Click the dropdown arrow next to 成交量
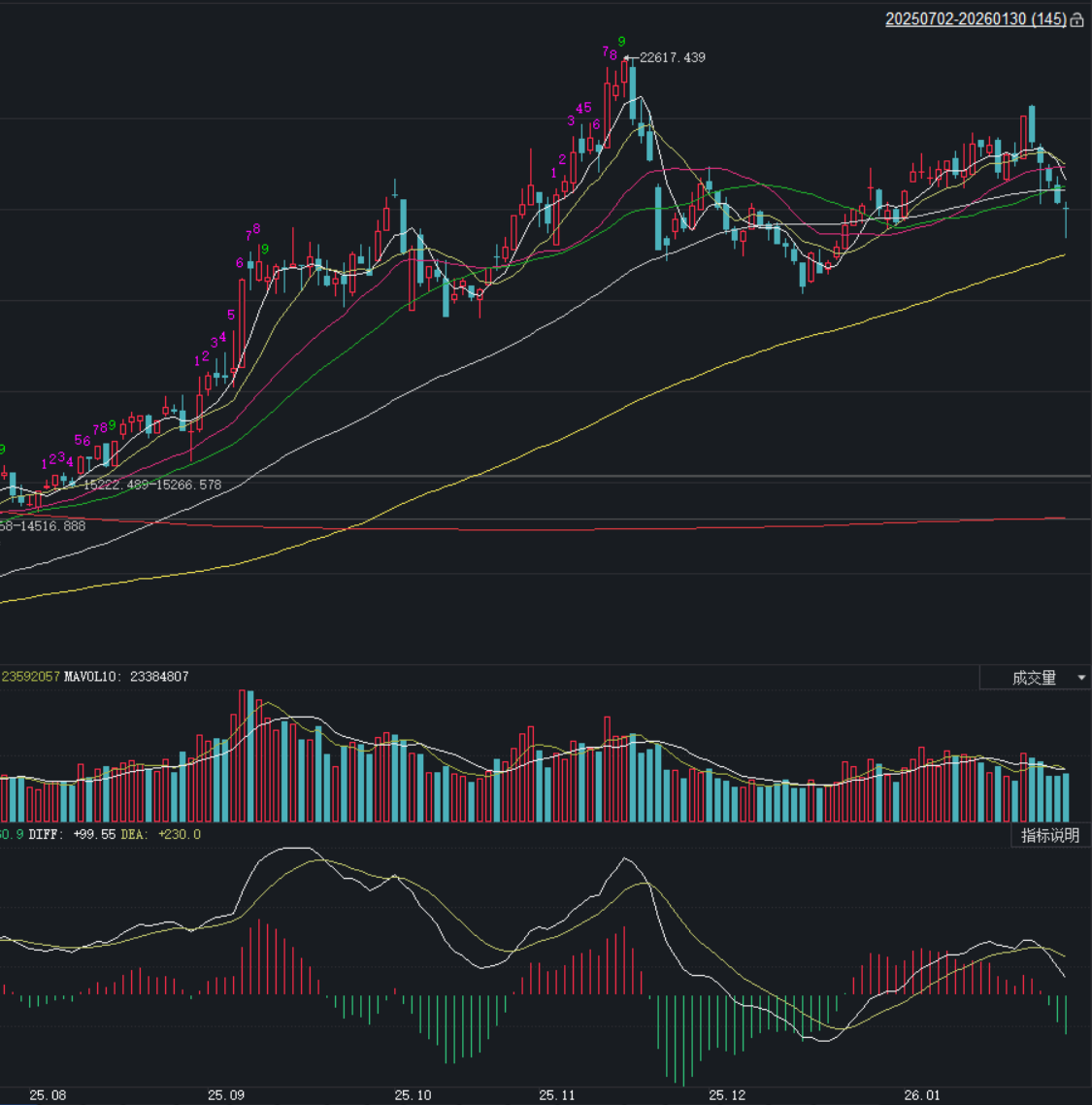The height and width of the screenshot is (1105, 1092). click(1081, 678)
